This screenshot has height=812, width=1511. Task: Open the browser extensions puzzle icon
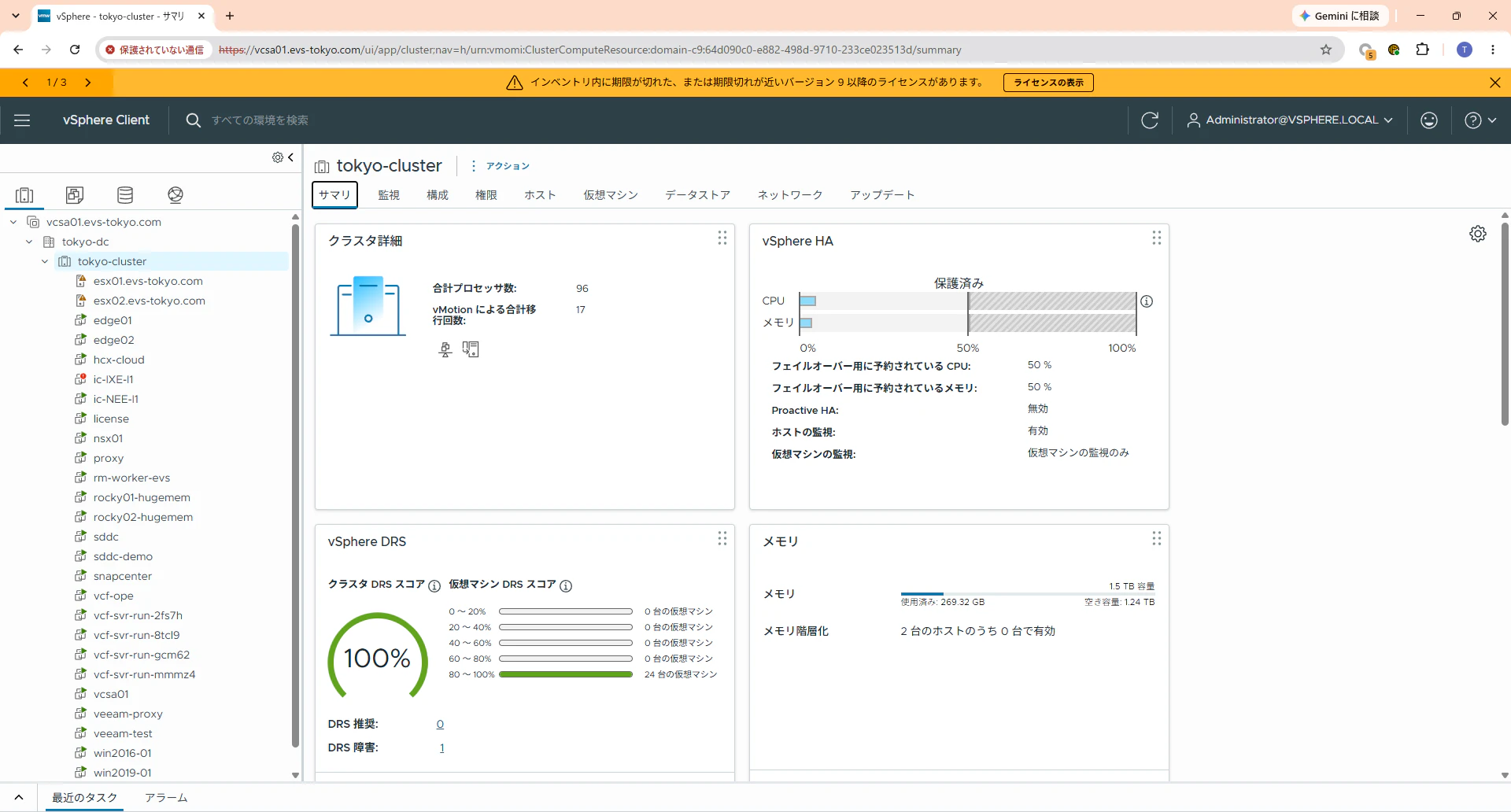click(x=1422, y=50)
